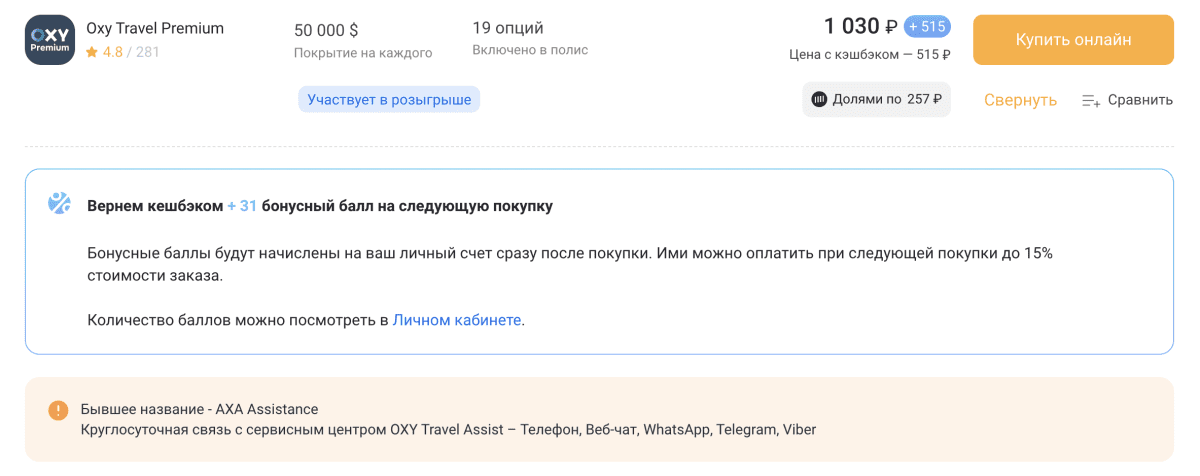Collapse details with Свернуть
The width and height of the screenshot is (1200, 476).
tap(1020, 100)
